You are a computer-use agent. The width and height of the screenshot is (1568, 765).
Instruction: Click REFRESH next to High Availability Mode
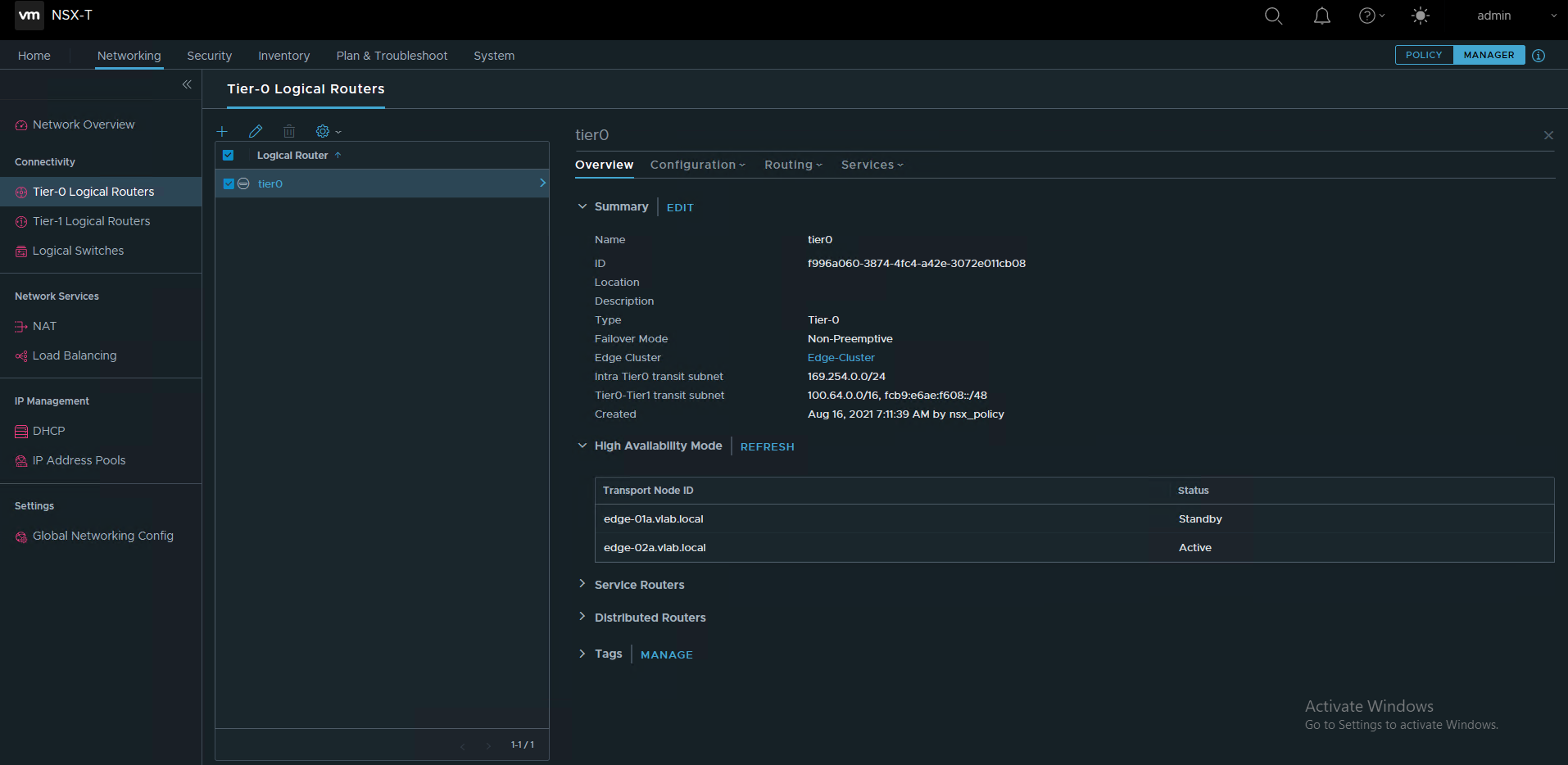point(767,447)
